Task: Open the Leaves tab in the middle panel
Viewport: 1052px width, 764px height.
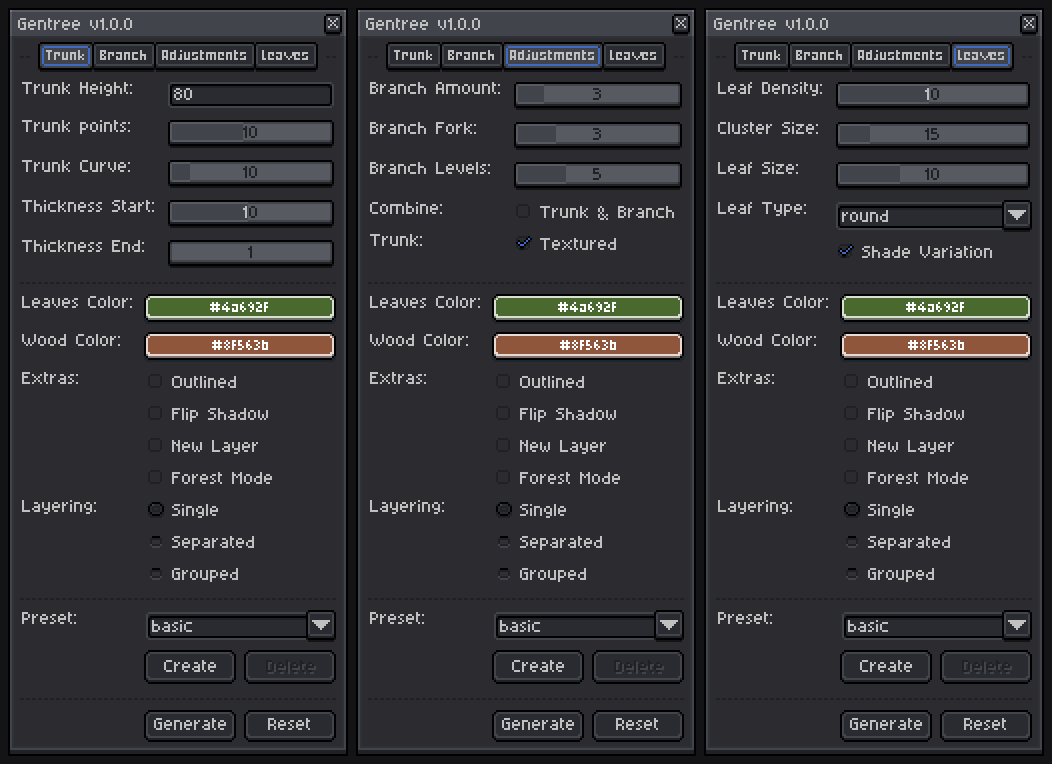Action: [x=632, y=56]
